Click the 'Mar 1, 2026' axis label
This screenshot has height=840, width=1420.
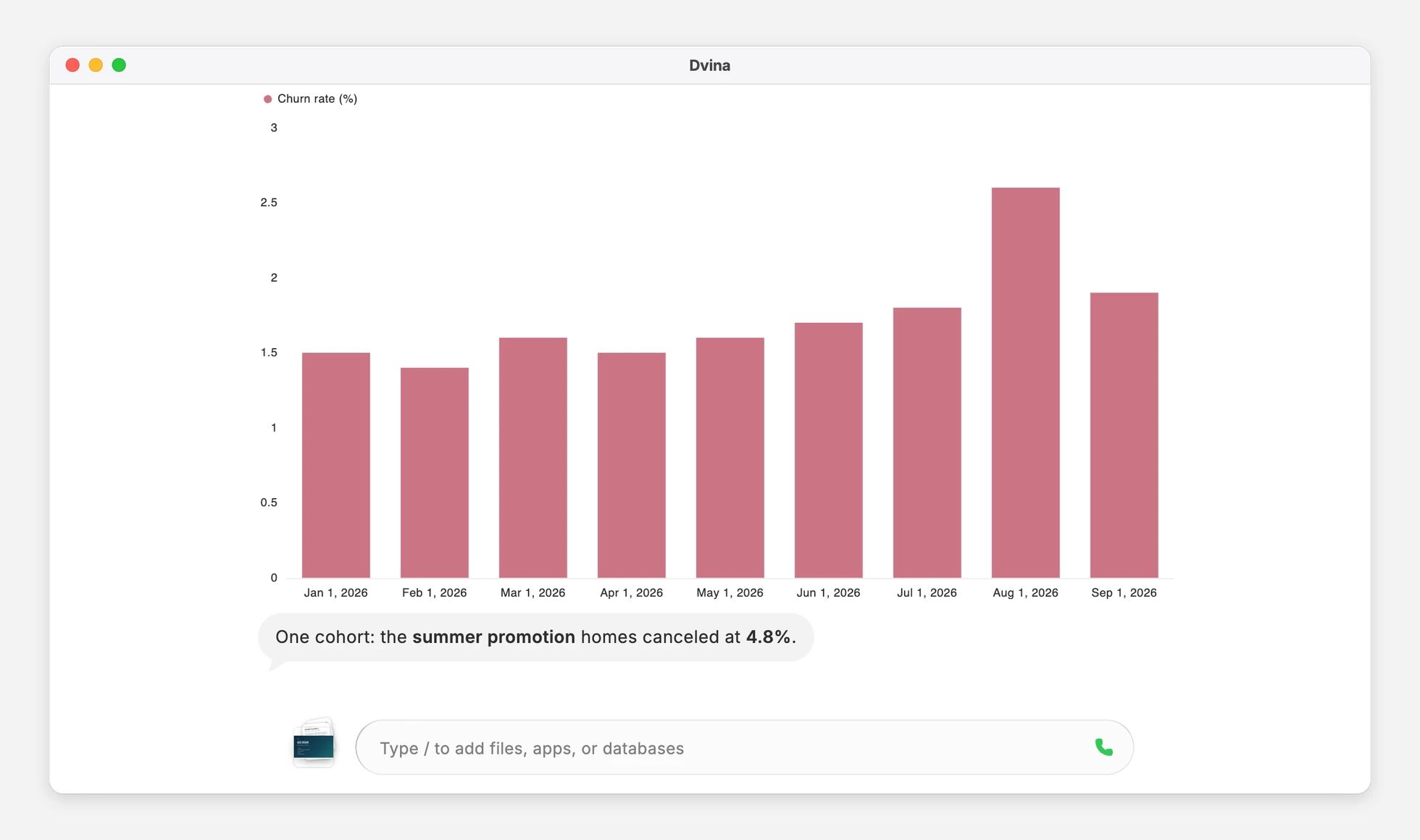pos(533,592)
